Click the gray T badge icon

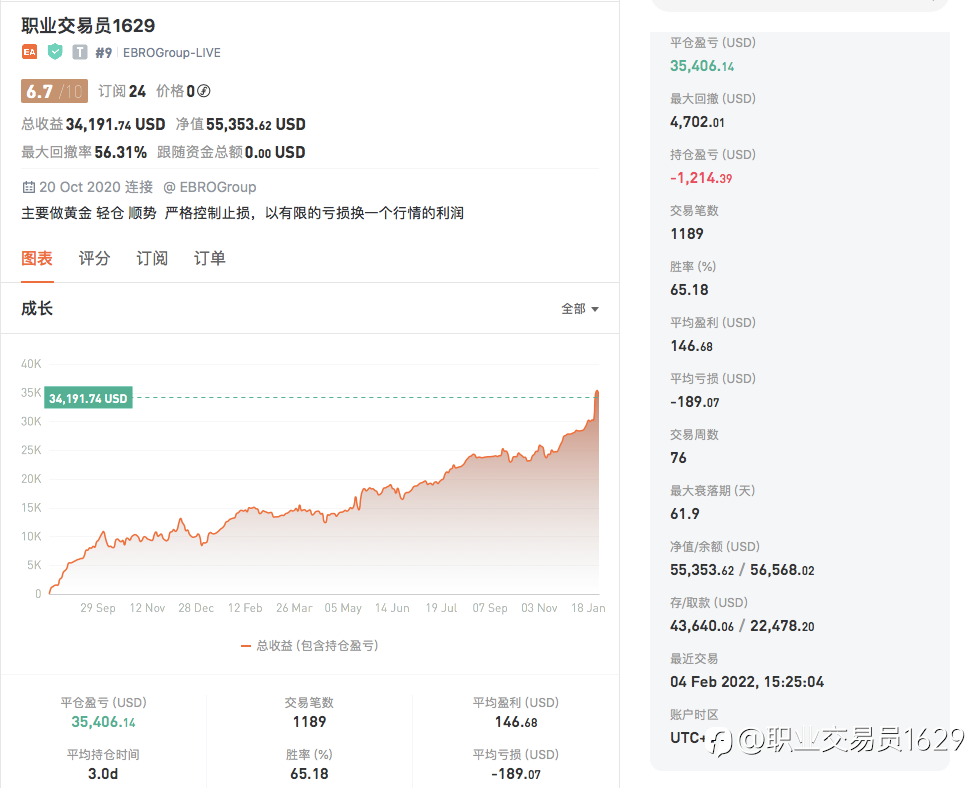(x=80, y=52)
